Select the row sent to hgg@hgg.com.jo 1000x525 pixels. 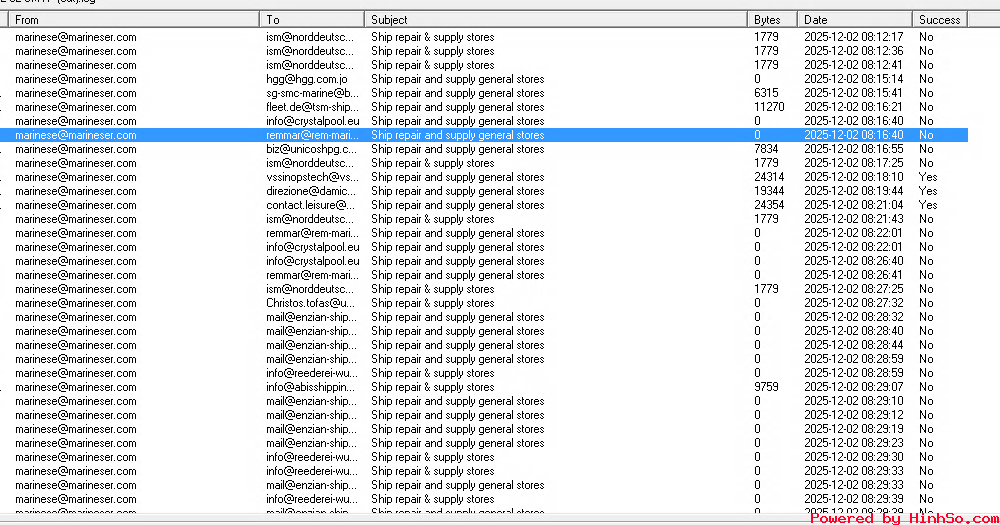point(309,79)
